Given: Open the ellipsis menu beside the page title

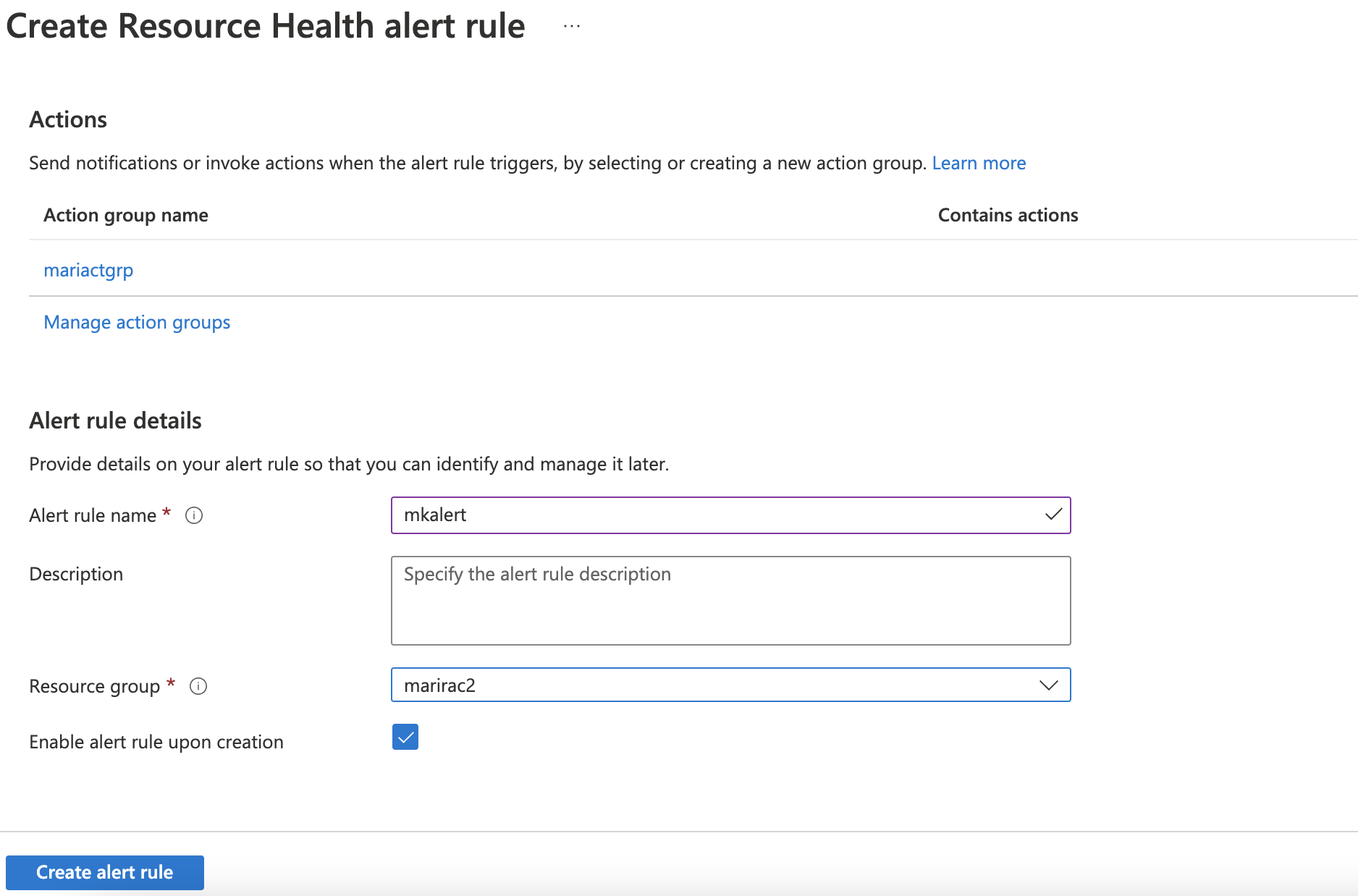Looking at the screenshot, I should coord(571,27).
